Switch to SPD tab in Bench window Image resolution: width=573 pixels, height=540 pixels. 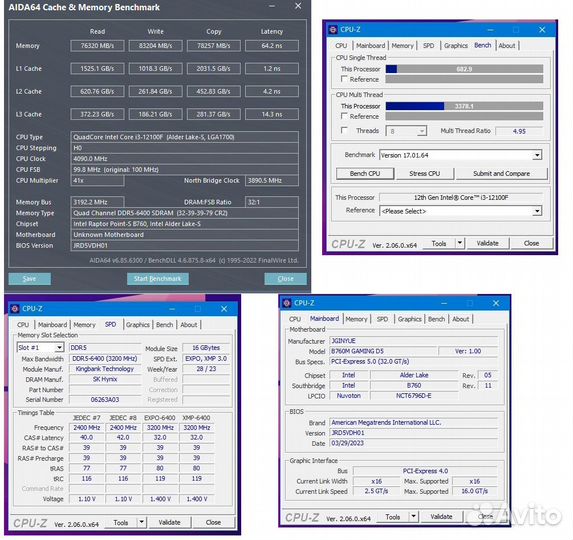pyautogui.click(x=428, y=46)
